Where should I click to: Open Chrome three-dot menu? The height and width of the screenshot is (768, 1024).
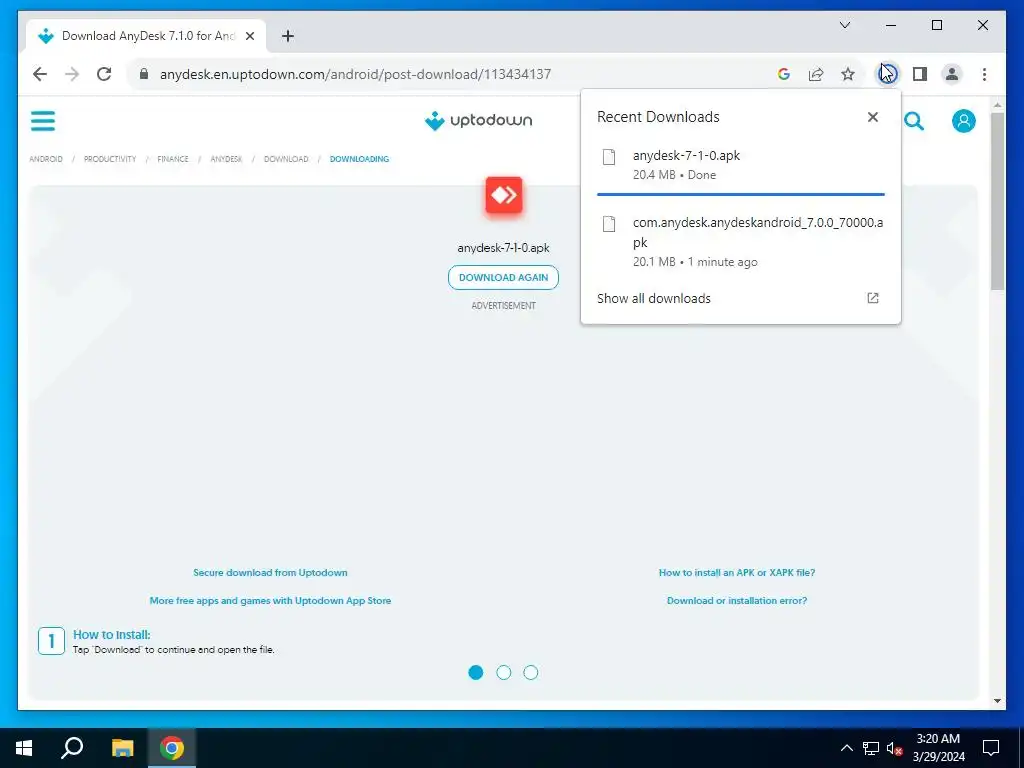point(984,74)
